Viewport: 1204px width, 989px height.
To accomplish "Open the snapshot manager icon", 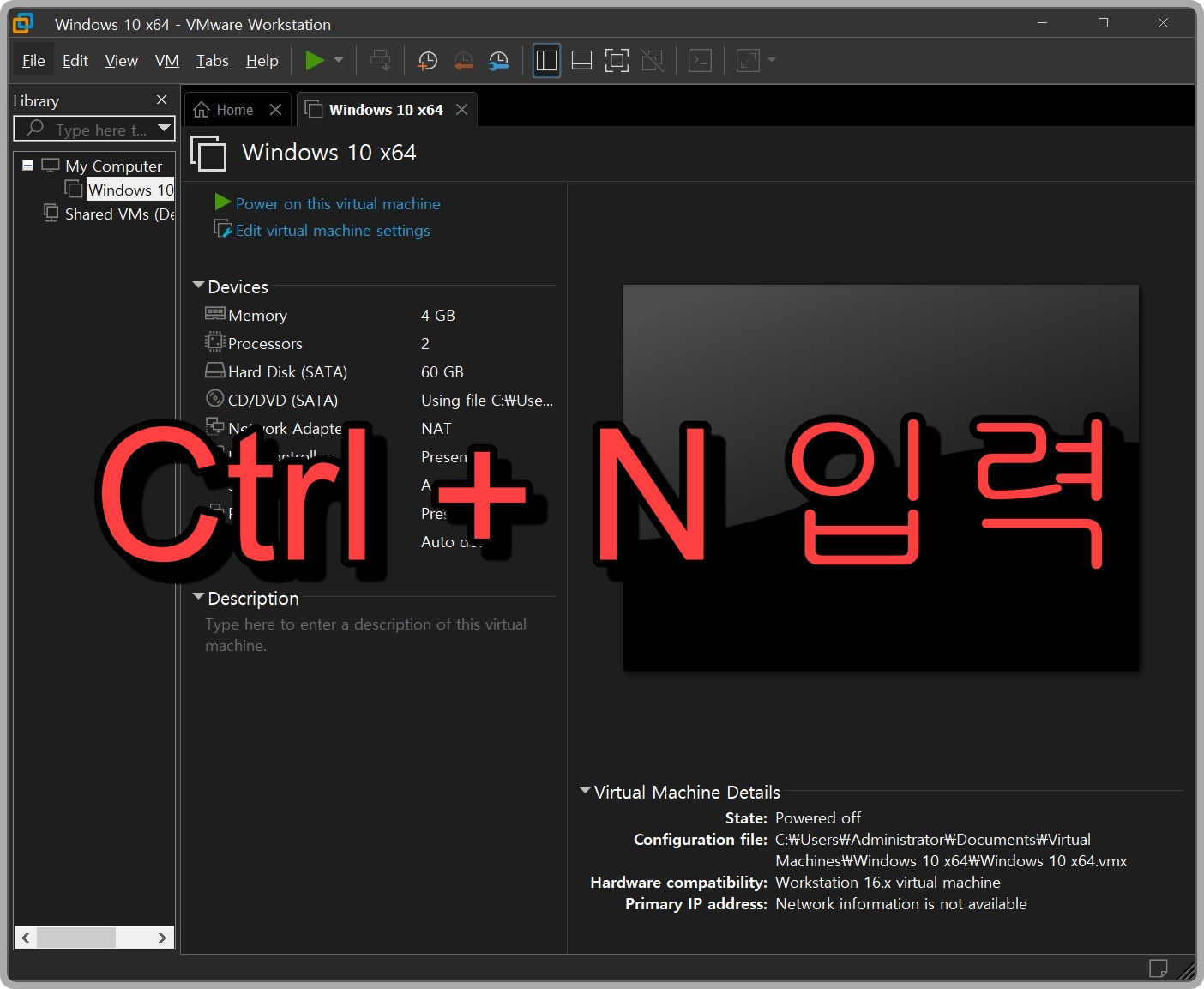I will (498, 60).
